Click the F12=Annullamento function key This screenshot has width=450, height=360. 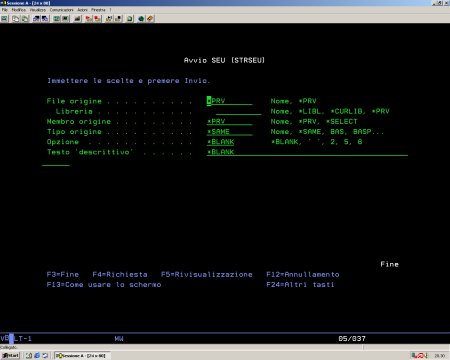pyautogui.click(x=303, y=274)
